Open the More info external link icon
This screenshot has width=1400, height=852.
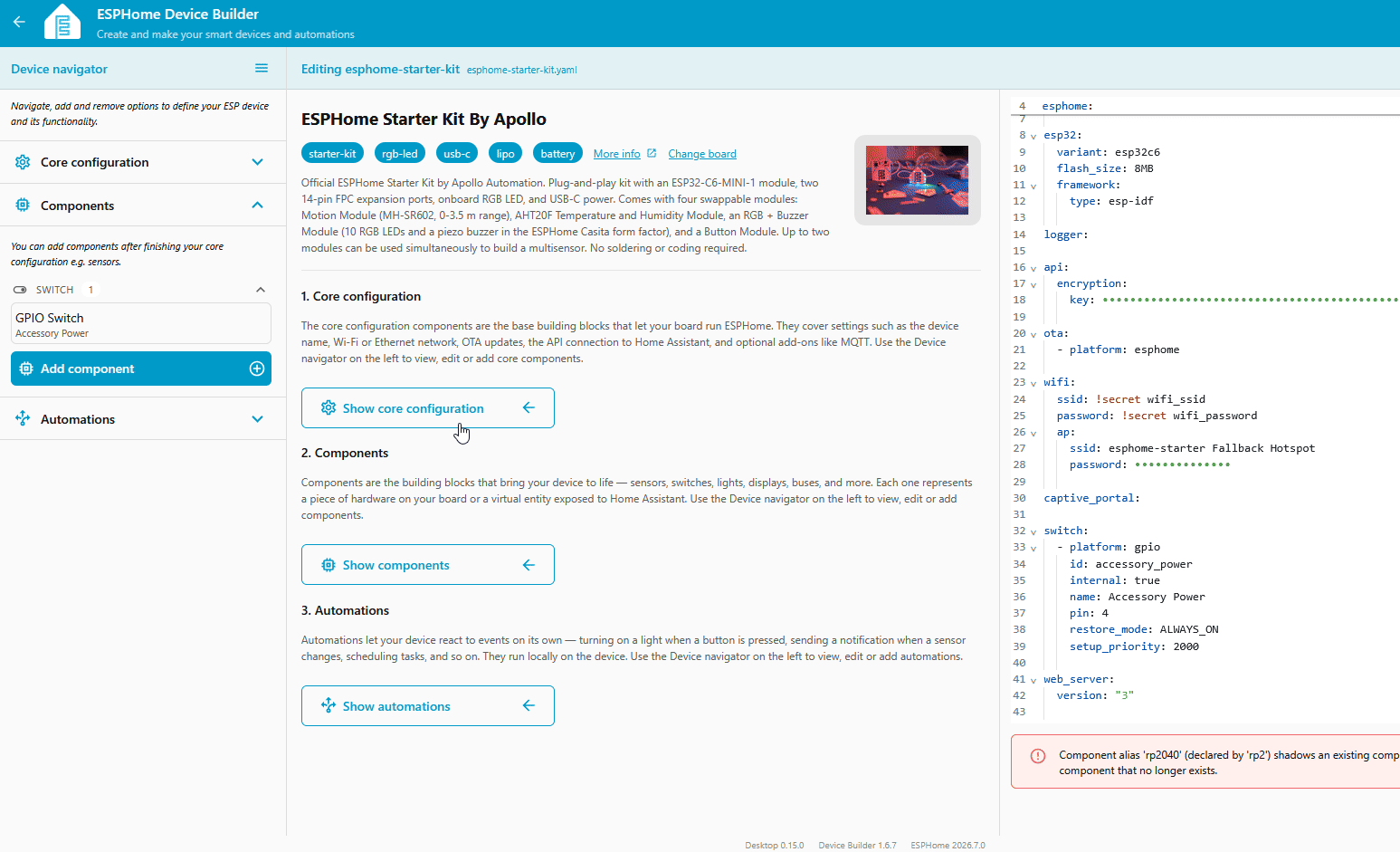coord(652,153)
